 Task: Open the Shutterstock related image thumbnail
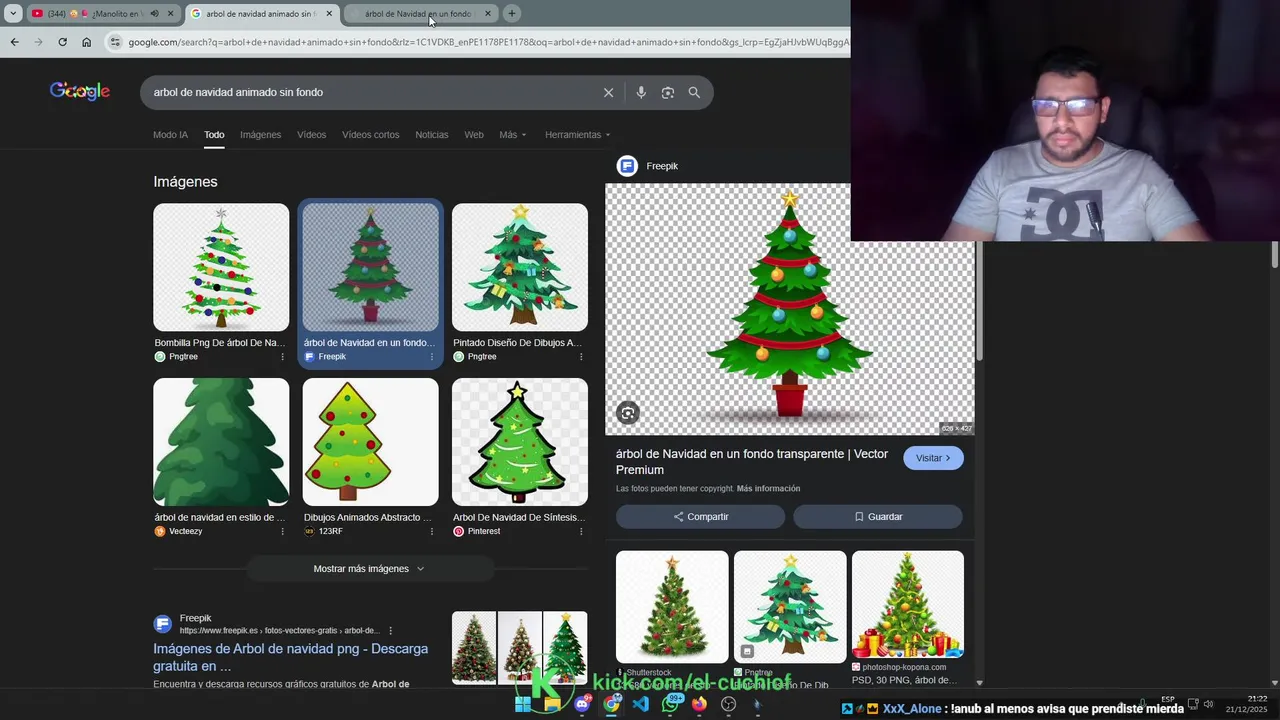coord(672,607)
